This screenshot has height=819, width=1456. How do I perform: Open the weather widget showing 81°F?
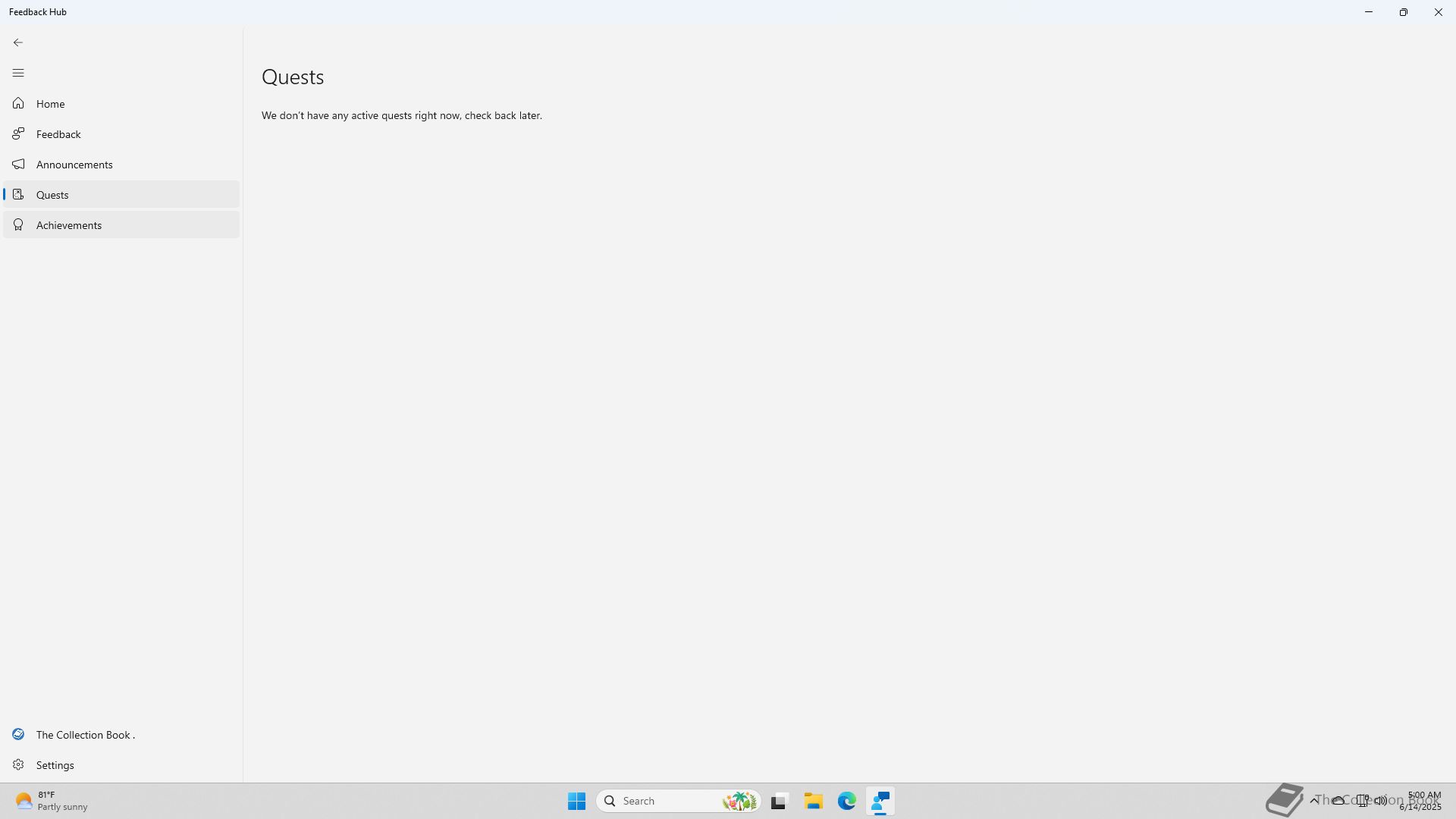coord(50,801)
